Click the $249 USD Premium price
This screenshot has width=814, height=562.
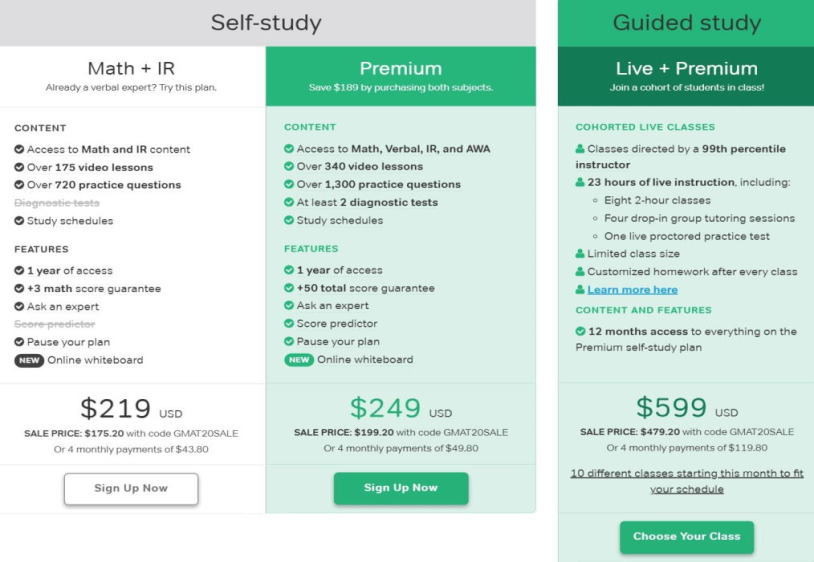pyautogui.click(x=401, y=408)
